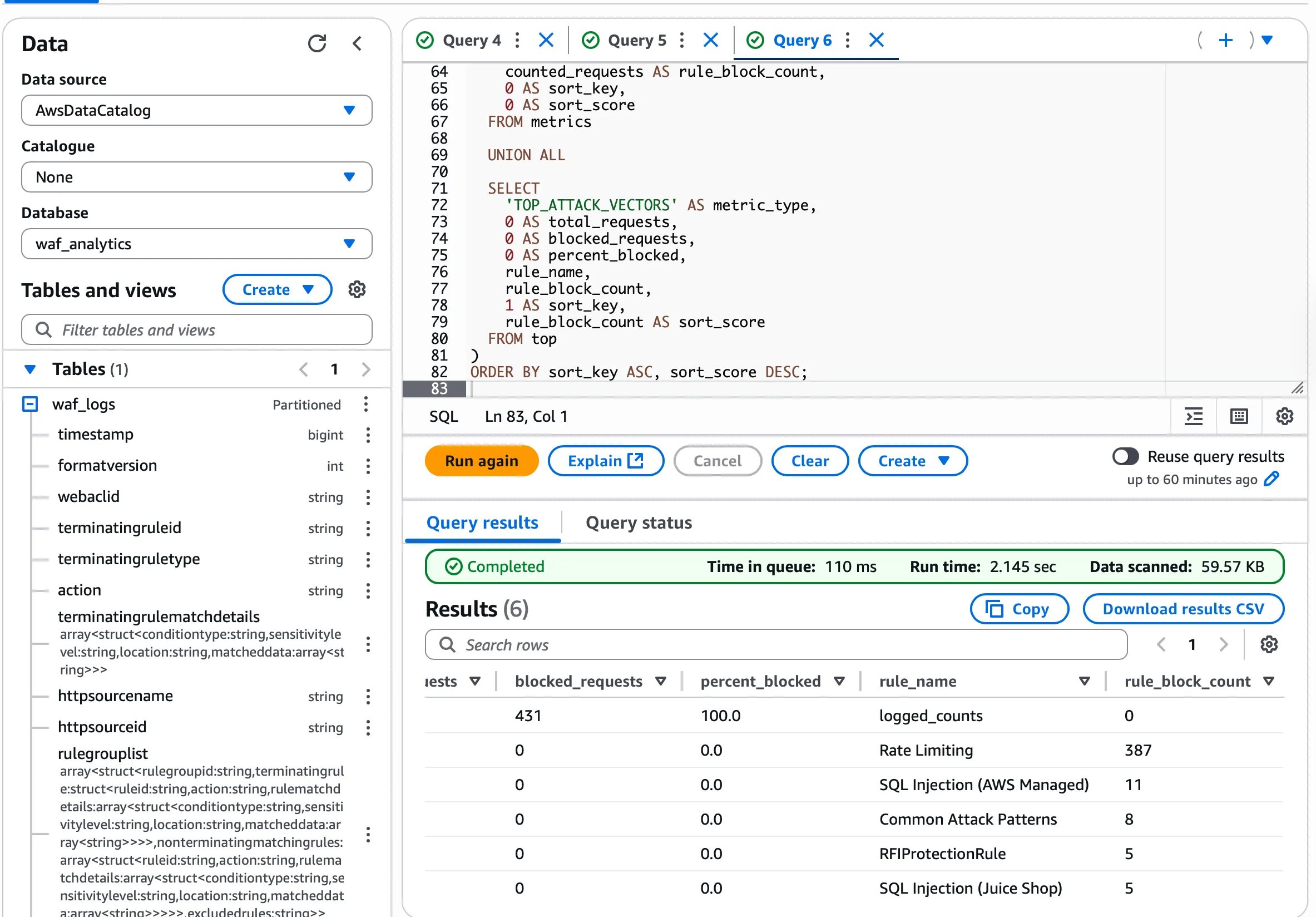Format the SQL query with indent icon
This screenshot has height=917, width=1316.
pos(1193,416)
